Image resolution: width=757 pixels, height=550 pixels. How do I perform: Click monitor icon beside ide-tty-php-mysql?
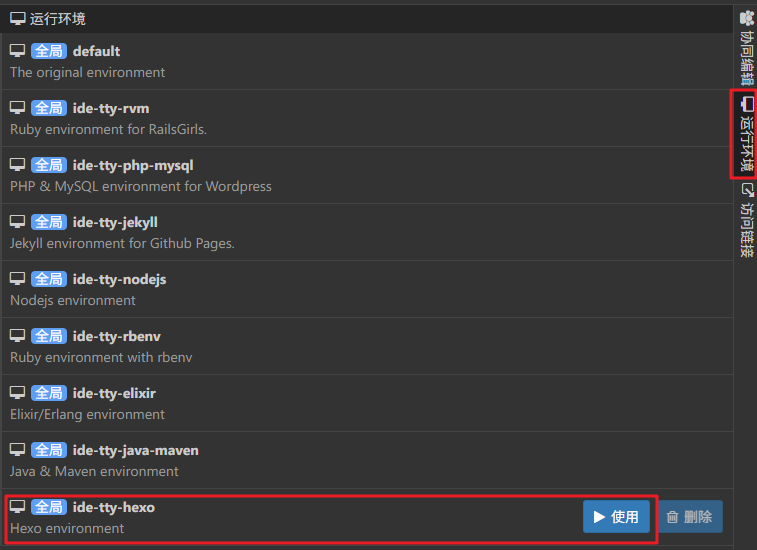point(18,165)
